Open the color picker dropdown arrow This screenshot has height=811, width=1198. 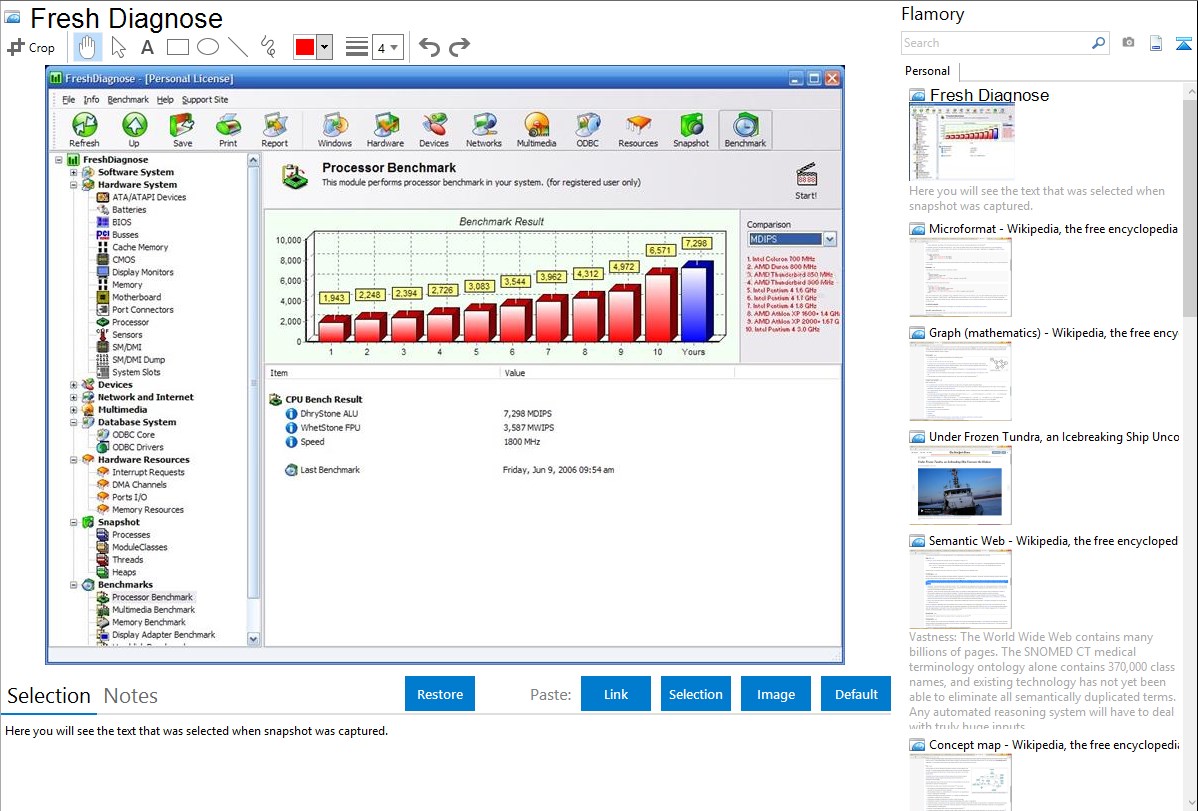pos(325,47)
